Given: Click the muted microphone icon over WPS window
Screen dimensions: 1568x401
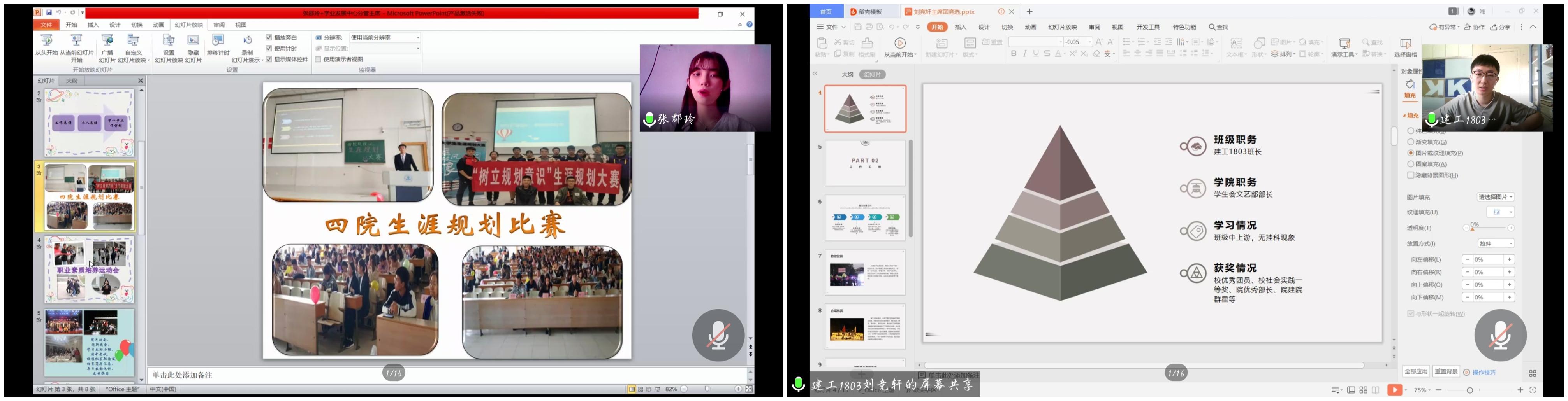Looking at the screenshot, I should click(x=1500, y=335).
